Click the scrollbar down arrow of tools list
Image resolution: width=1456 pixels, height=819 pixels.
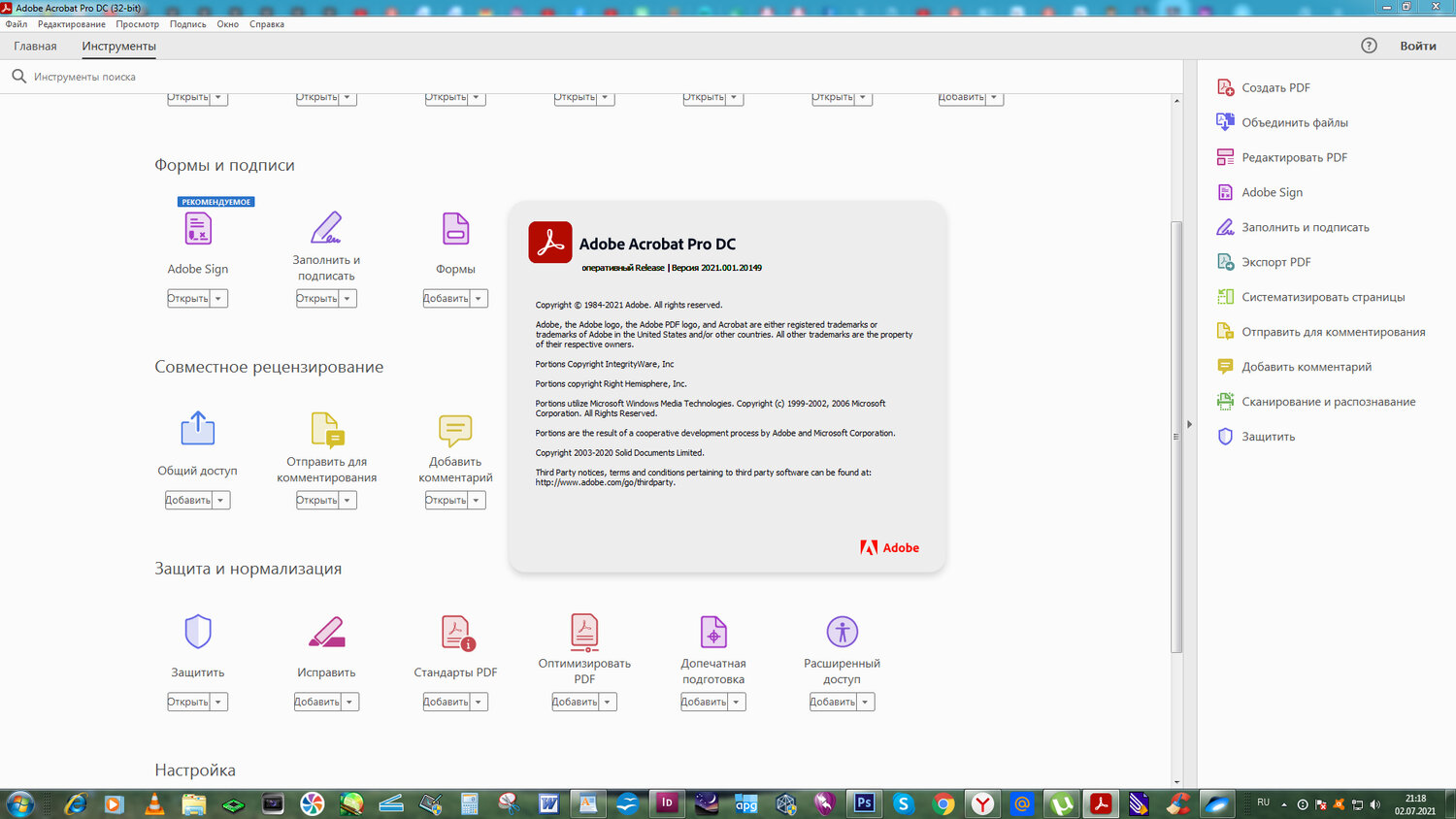point(1176,782)
